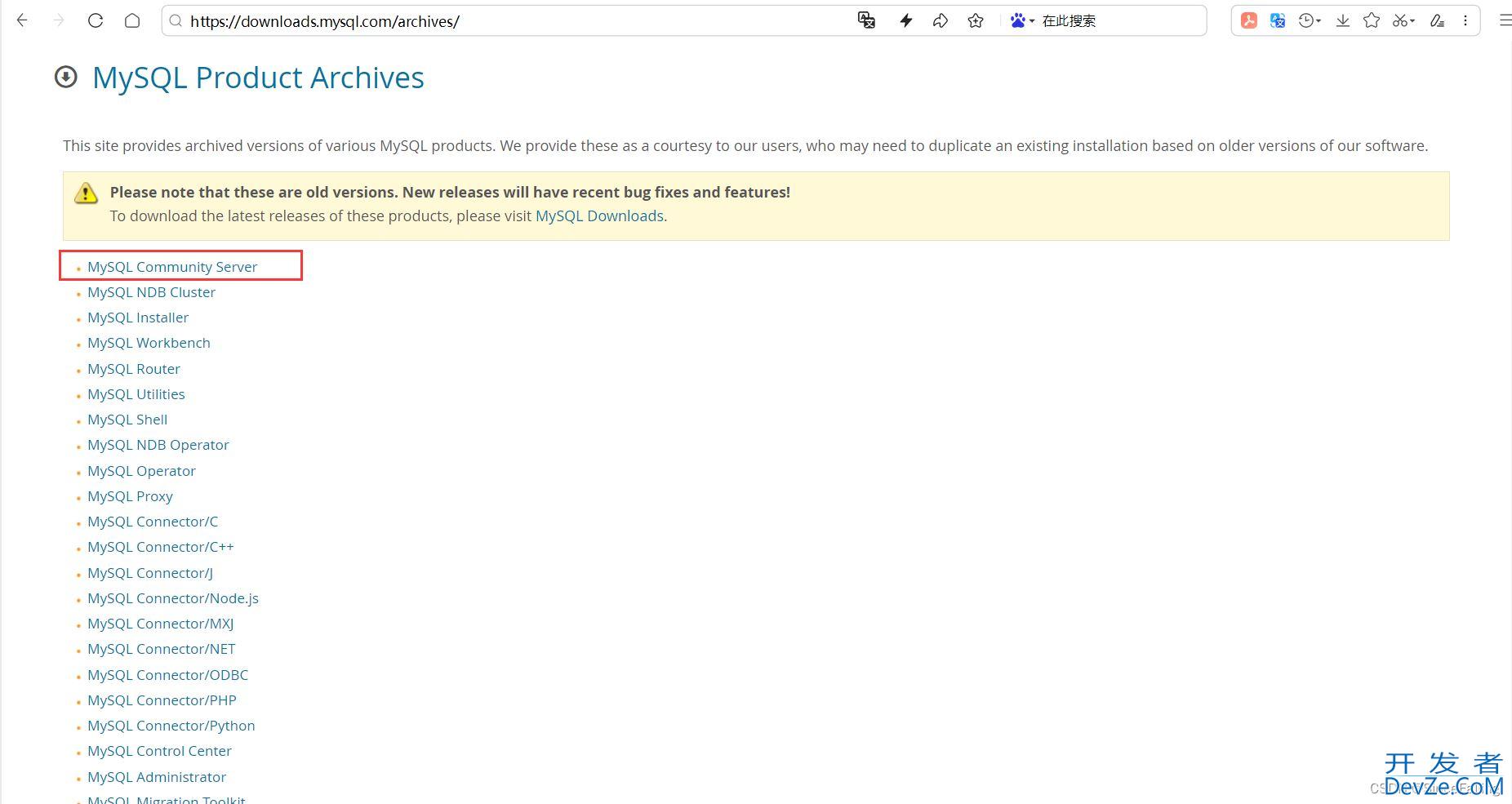Open MySQL NDB Operator archive link
The image size is (1512, 804).
(x=158, y=445)
